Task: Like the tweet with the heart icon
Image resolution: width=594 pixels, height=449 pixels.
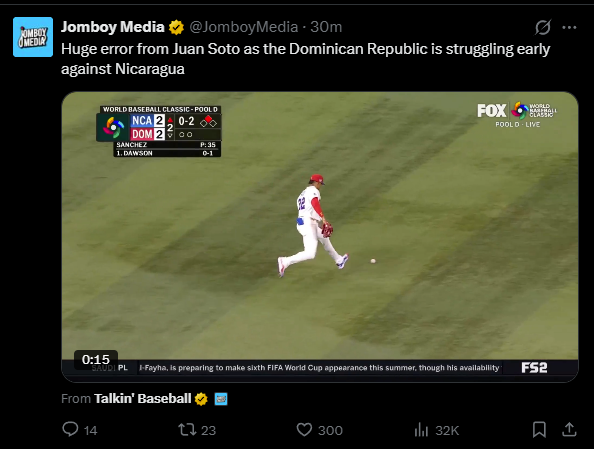Action: click(x=304, y=430)
